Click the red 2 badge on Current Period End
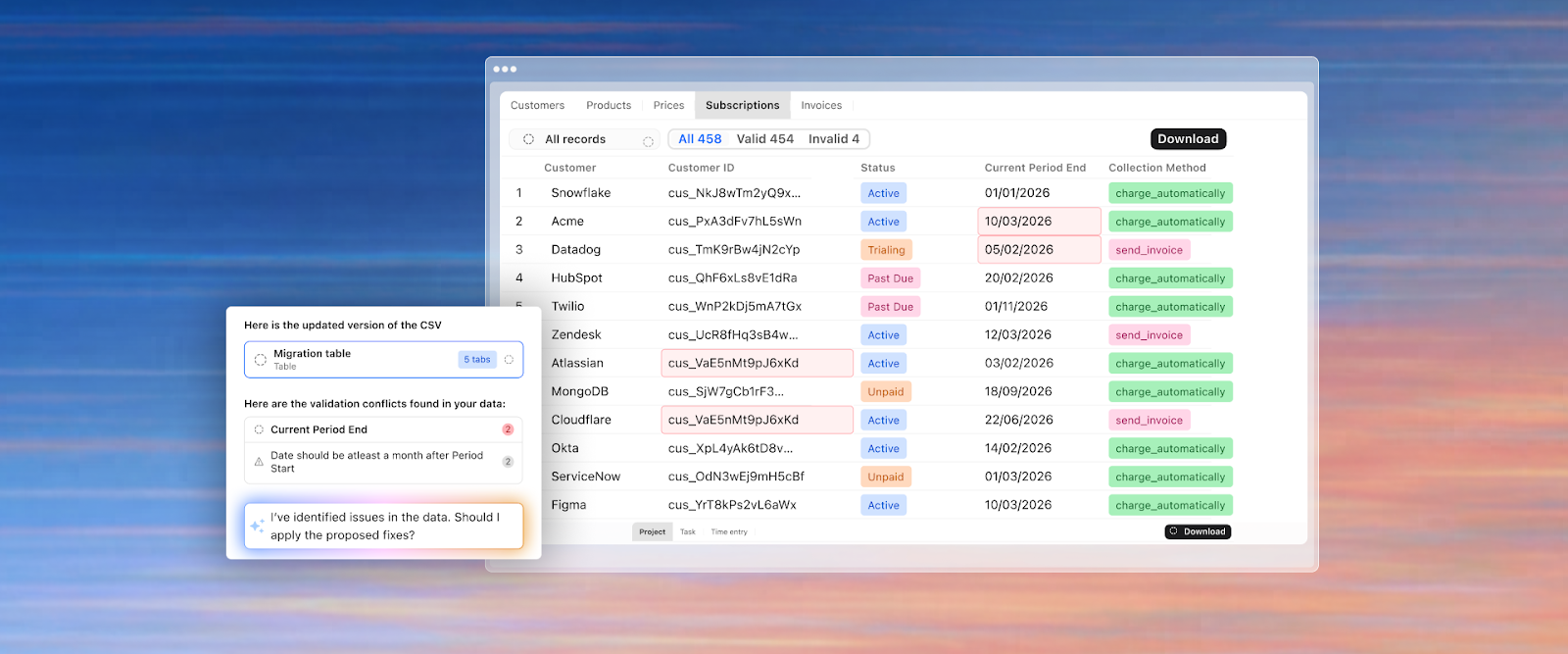Viewport: 1568px width, 654px height. click(x=508, y=429)
